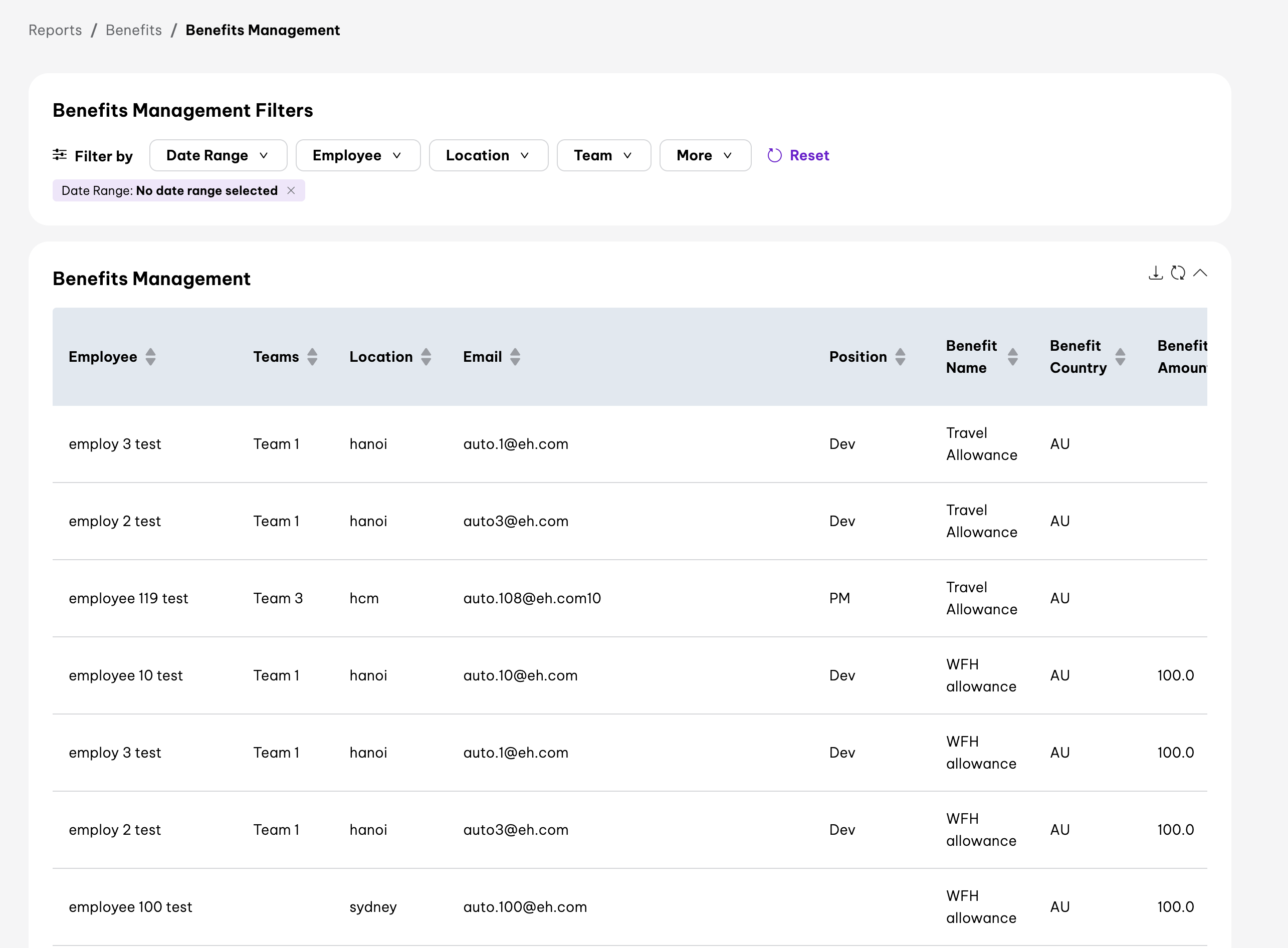
Task: Remove the Date Range filter chip
Action: tap(291, 190)
